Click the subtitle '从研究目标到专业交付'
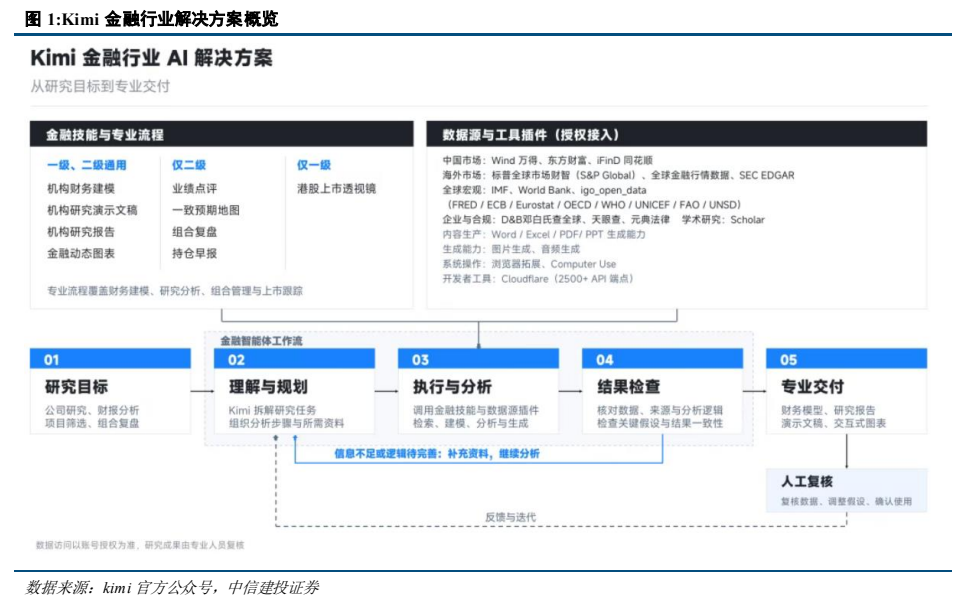Screen dimensions: 966x609 [x=100, y=86]
